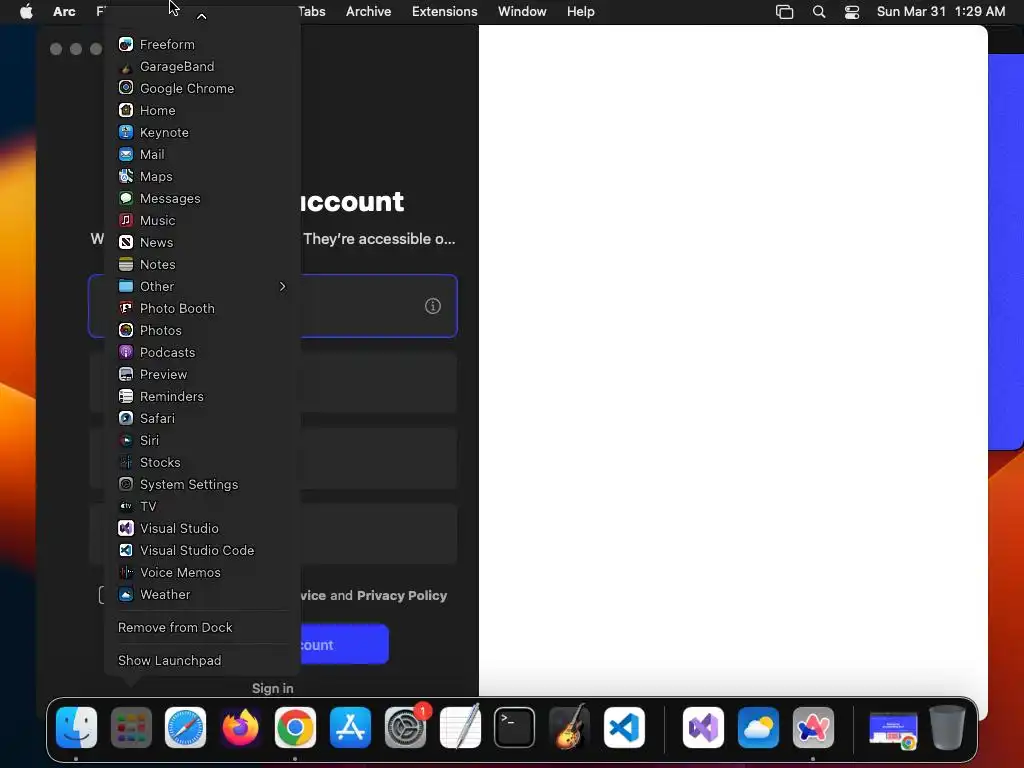Click Stage Manager icon in menu bar
The image size is (1024, 768).
pos(784,12)
